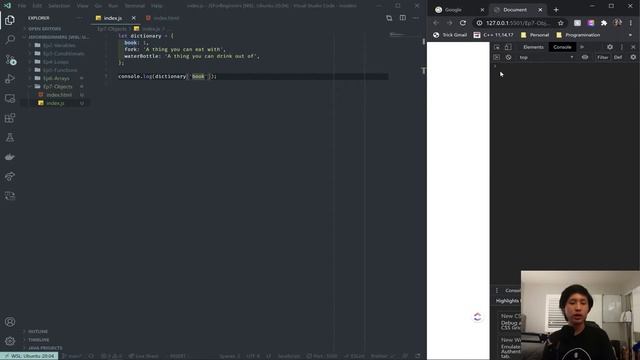Screen dimensions: 640x360
Task: Open the Selection menu in VS Code
Action: tap(59, 6)
